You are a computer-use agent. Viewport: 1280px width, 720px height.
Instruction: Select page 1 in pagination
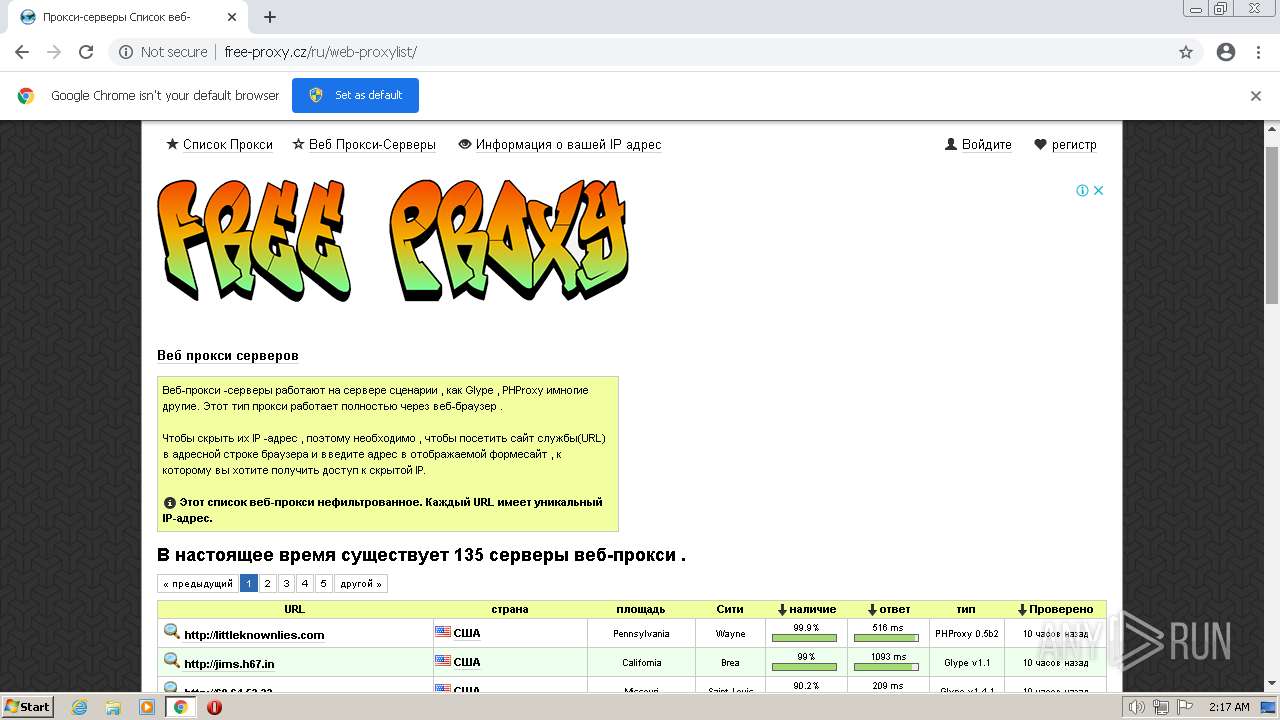[x=249, y=584]
